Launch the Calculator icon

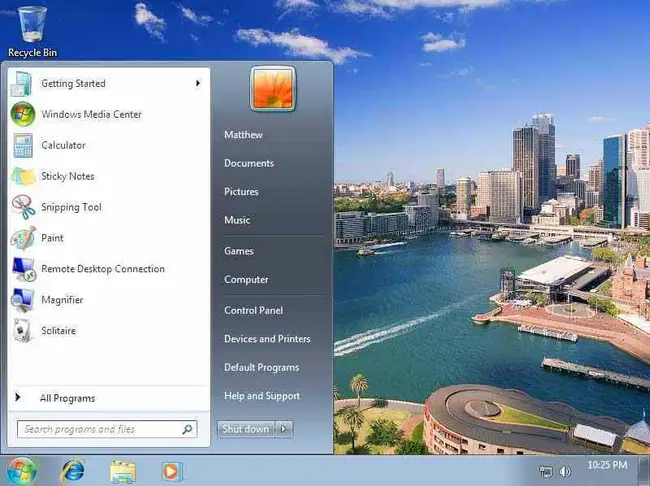22,145
